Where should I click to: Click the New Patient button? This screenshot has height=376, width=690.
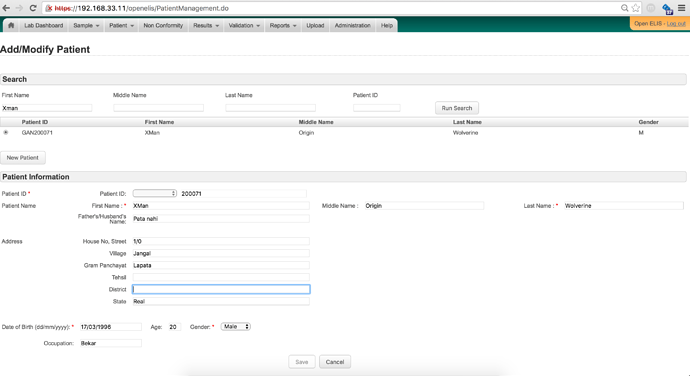22,158
